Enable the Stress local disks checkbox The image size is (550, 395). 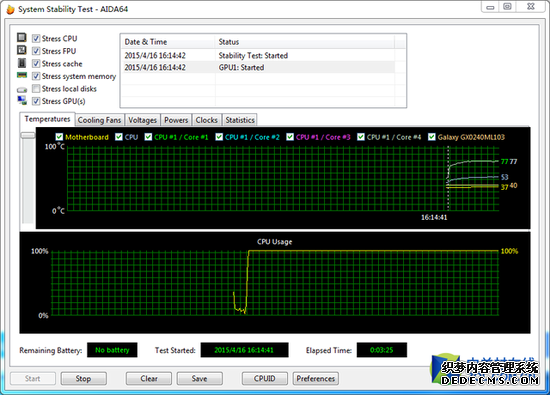click(36, 88)
